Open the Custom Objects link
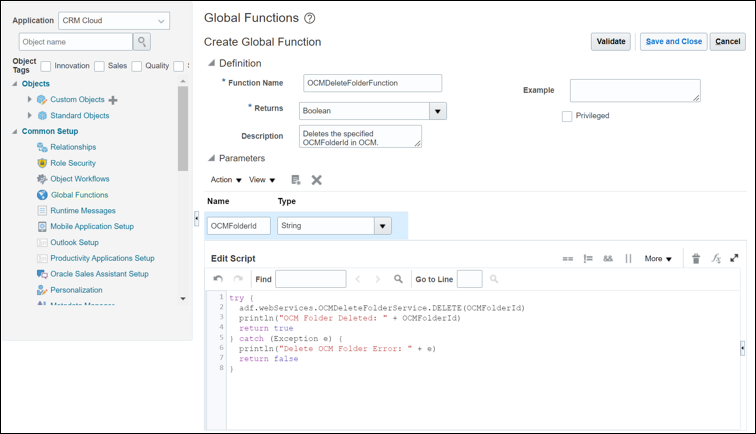 click(77, 99)
